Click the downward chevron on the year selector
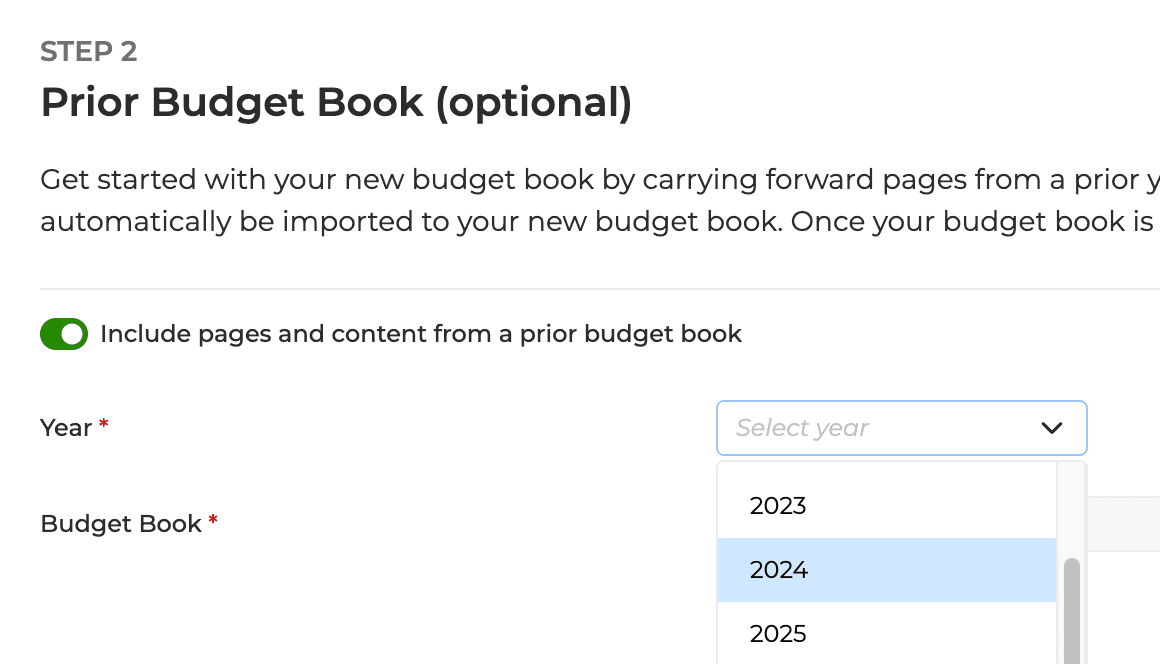This screenshot has width=1160, height=664. (1051, 428)
